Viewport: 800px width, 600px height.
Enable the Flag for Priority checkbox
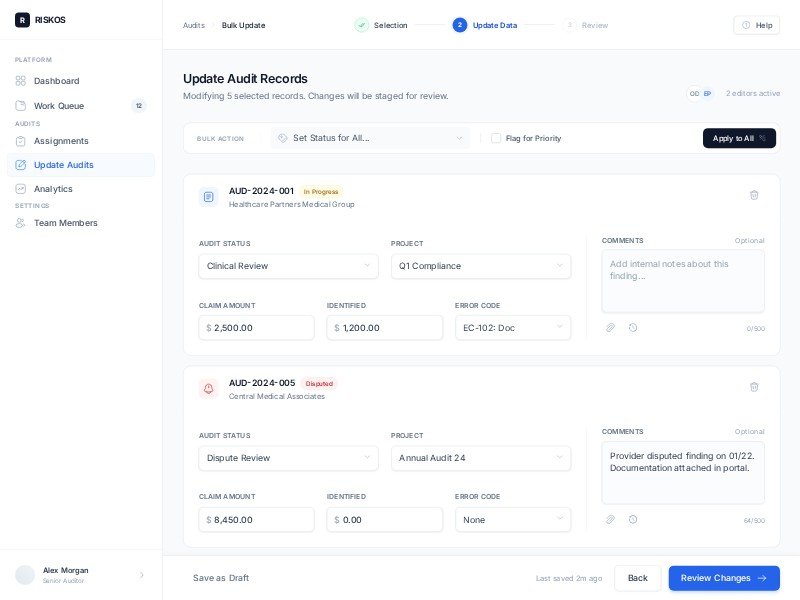(497, 139)
